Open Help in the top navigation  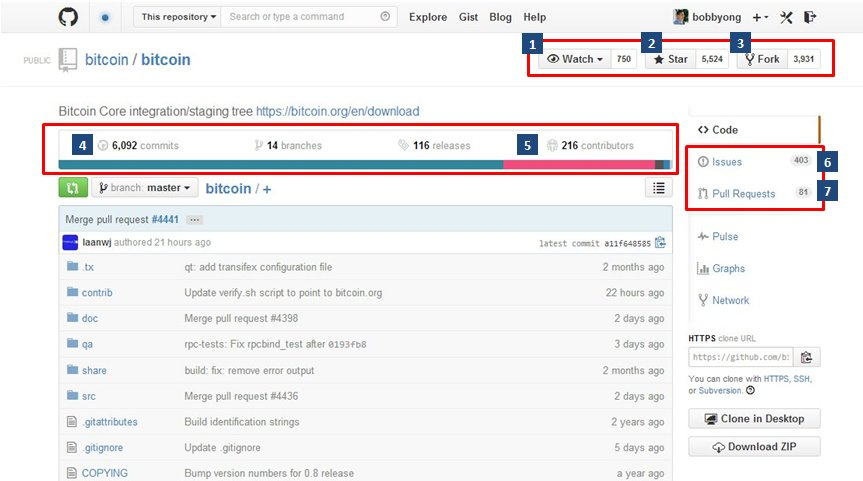[534, 17]
